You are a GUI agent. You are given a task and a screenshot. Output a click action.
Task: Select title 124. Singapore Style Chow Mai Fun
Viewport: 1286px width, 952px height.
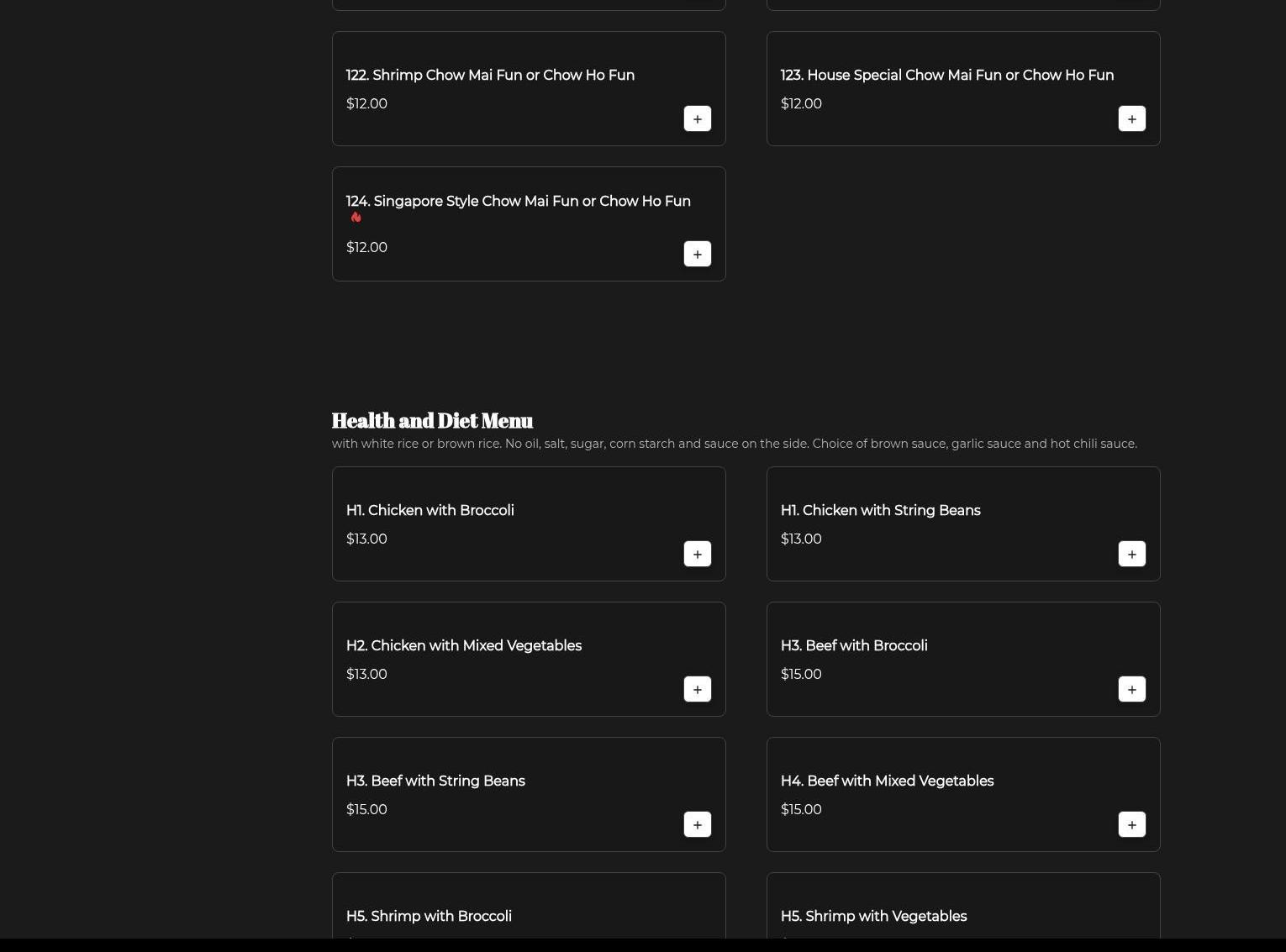[519, 201]
